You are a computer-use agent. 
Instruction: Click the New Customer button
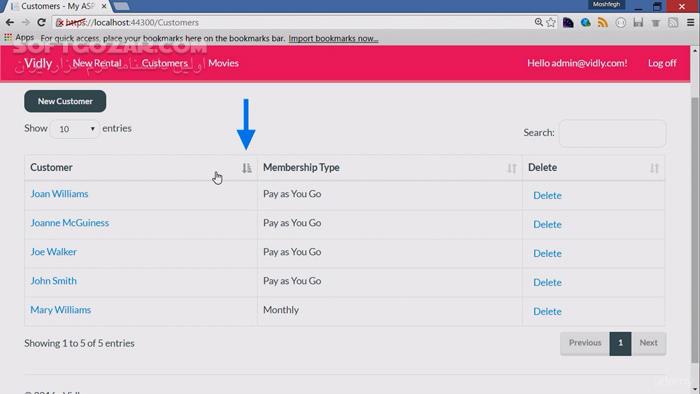[x=65, y=101]
